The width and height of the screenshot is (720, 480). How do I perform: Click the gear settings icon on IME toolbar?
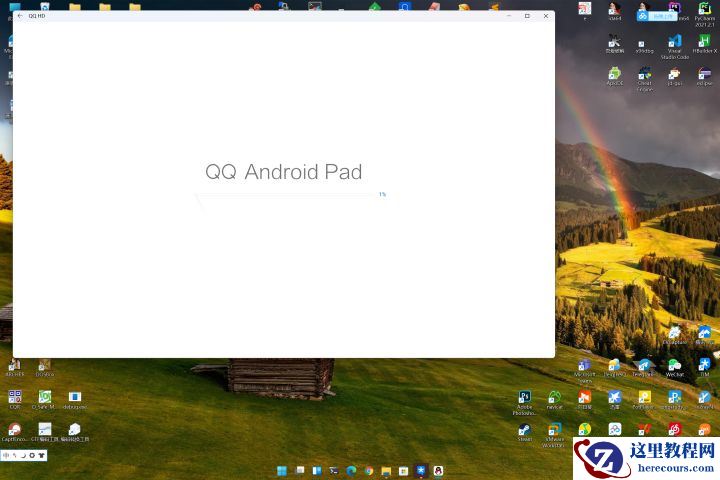click(32, 455)
